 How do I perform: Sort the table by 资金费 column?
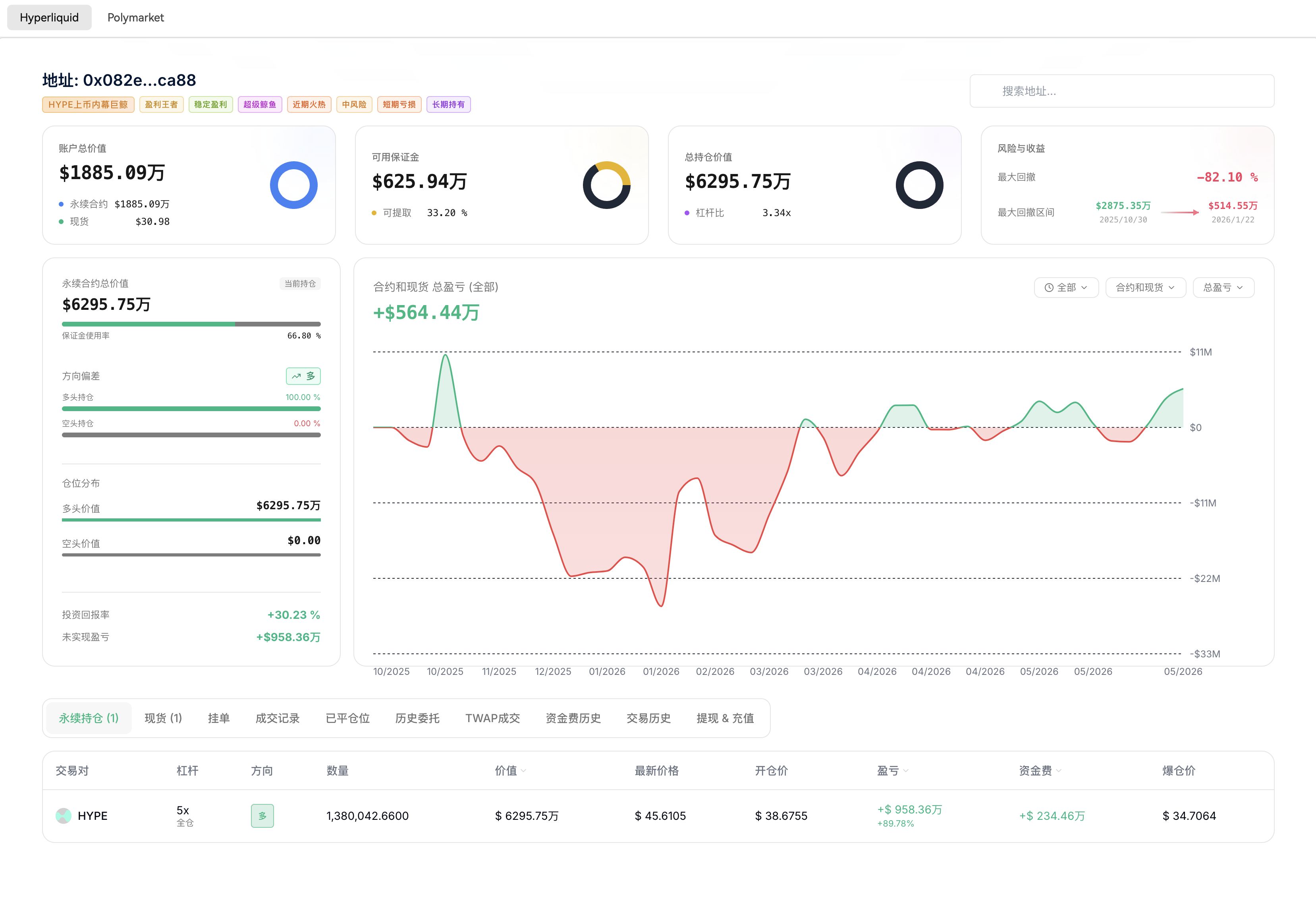[x=1040, y=771]
